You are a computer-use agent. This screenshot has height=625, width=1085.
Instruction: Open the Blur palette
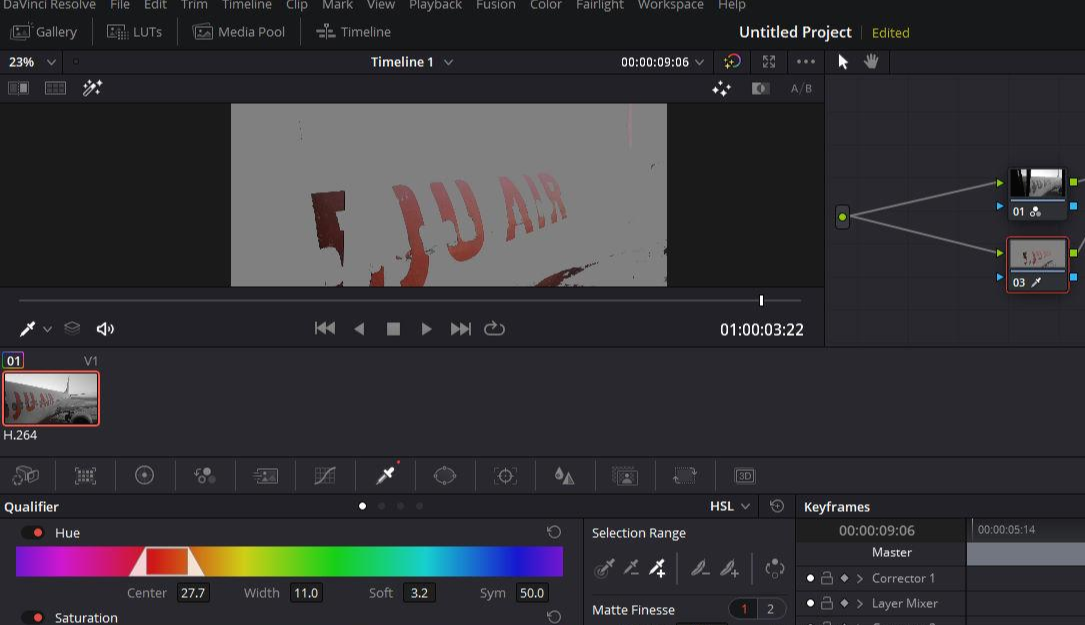564,475
